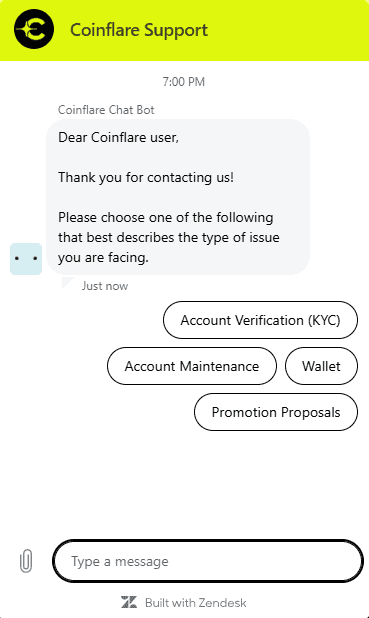
Task: Click the Coinflare Chat Bot sender name
Action: coord(106,110)
